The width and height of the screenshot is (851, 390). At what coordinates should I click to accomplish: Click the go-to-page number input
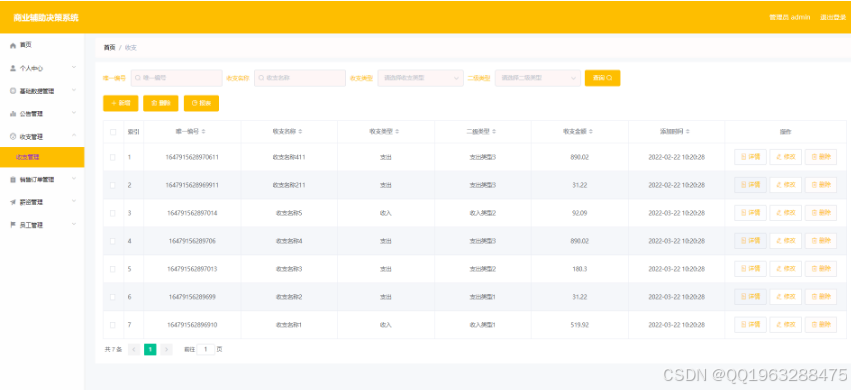pos(206,349)
